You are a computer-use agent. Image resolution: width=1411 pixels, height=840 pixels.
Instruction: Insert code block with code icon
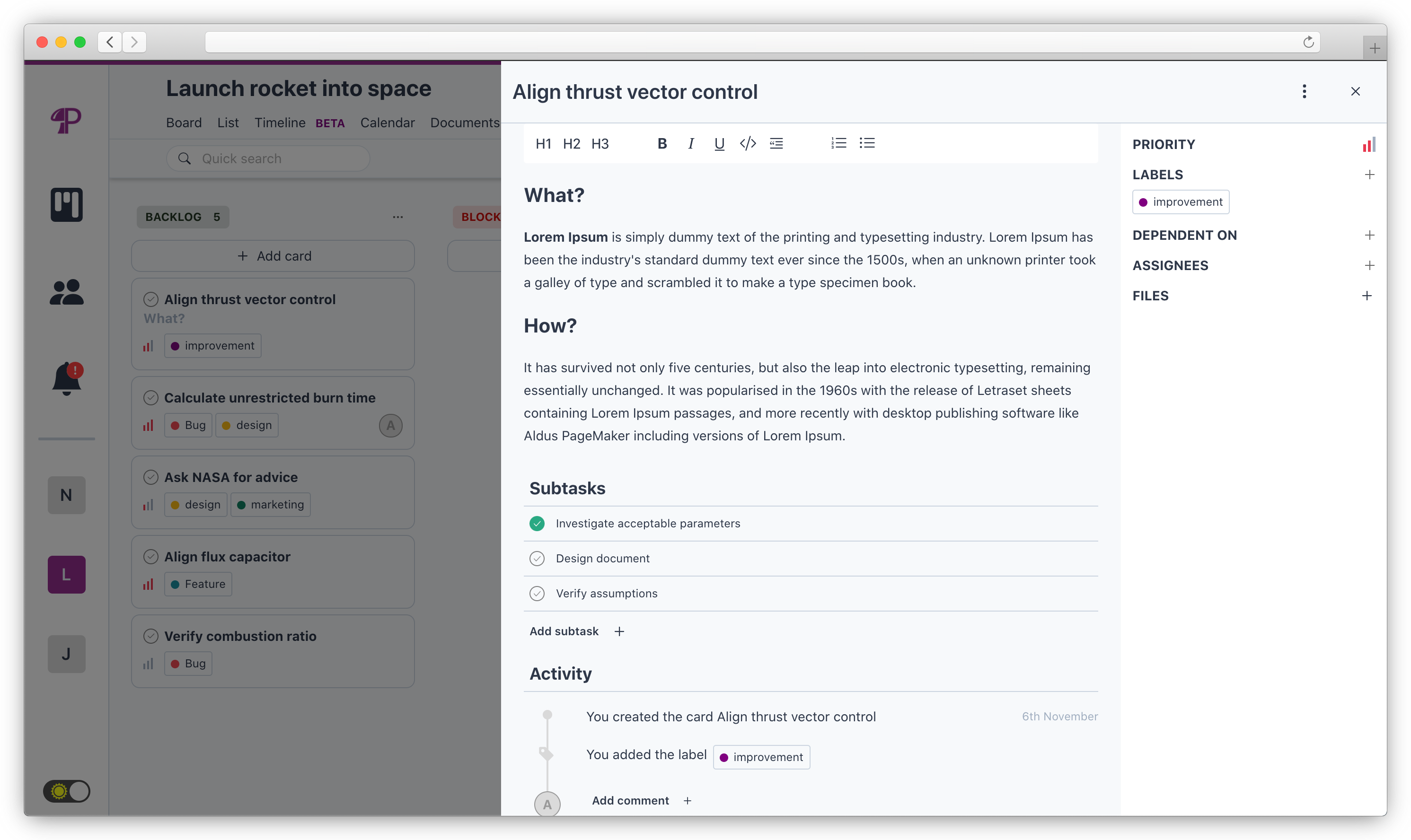(748, 144)
